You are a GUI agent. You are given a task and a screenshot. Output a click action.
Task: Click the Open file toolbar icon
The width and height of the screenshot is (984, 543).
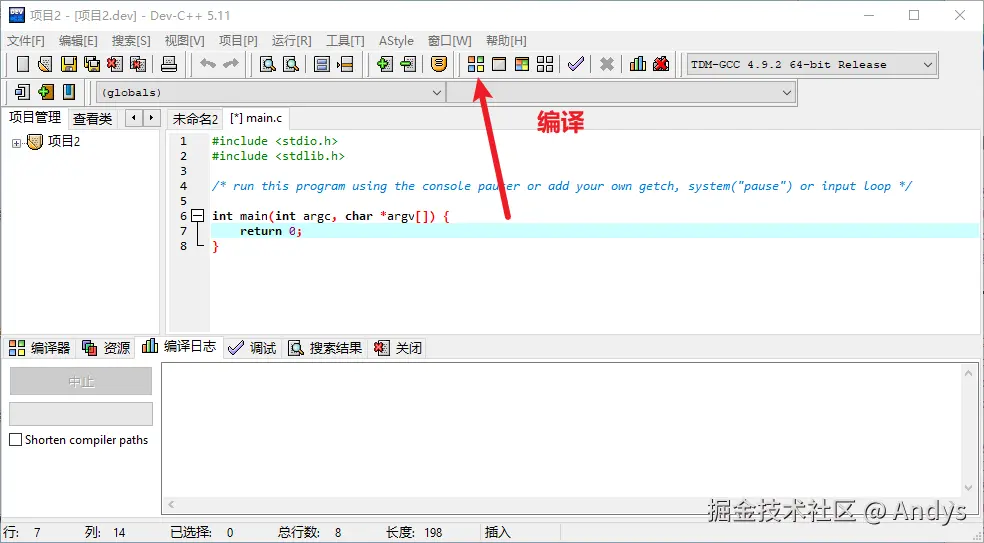(45, 64)
